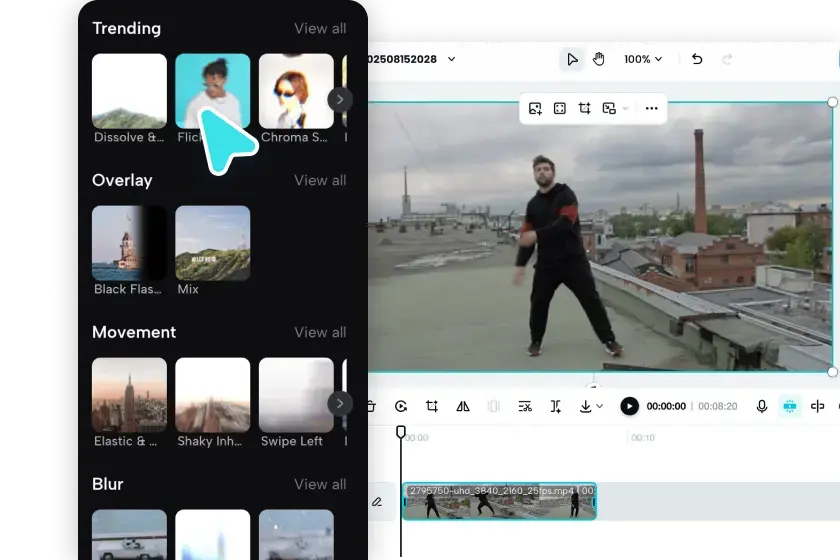Click the greyed-out Redo arrow

coord(727,59)
